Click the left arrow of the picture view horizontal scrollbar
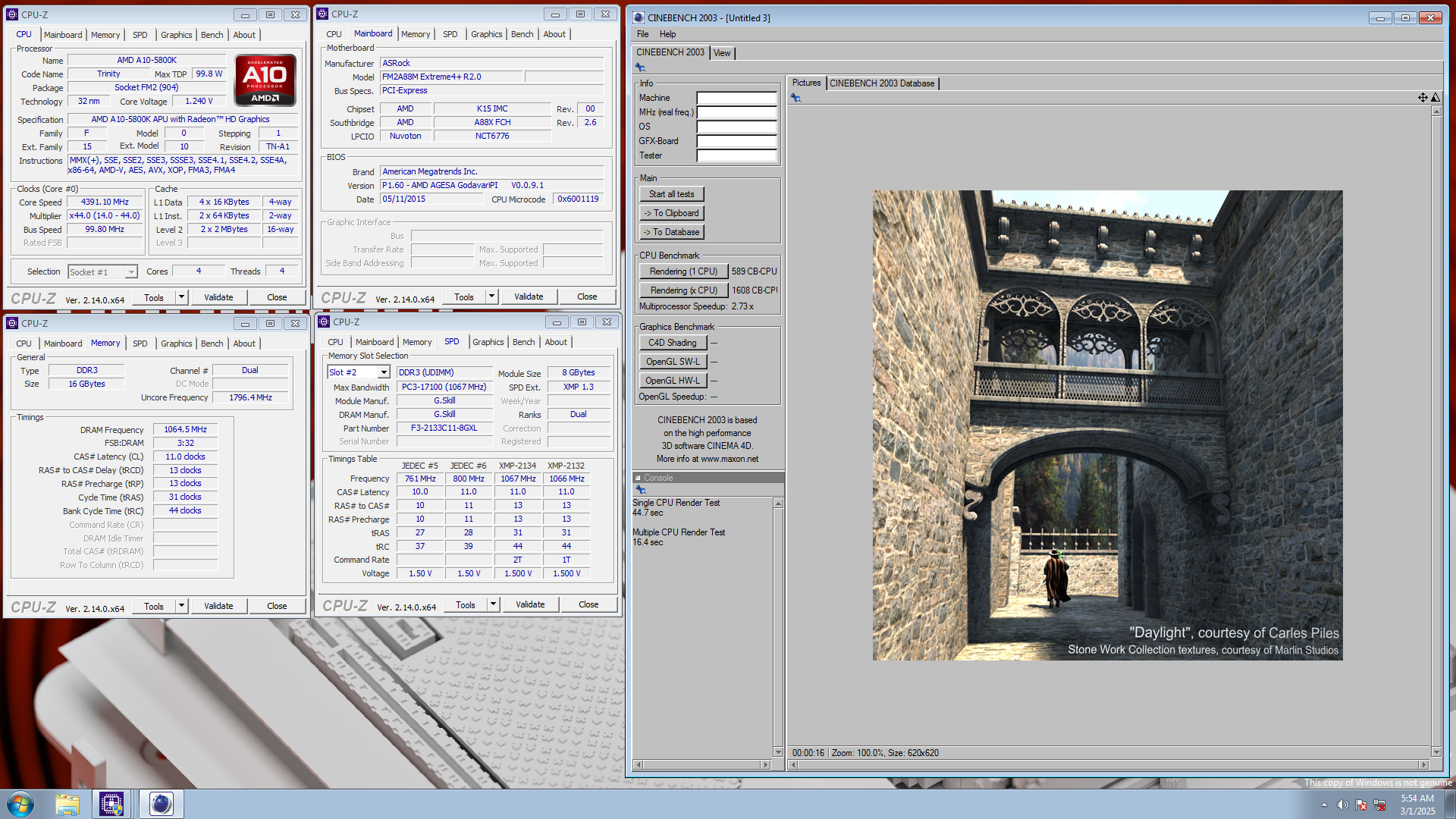The width and height of the screenshot is (1456, 819). pos(793,765)
